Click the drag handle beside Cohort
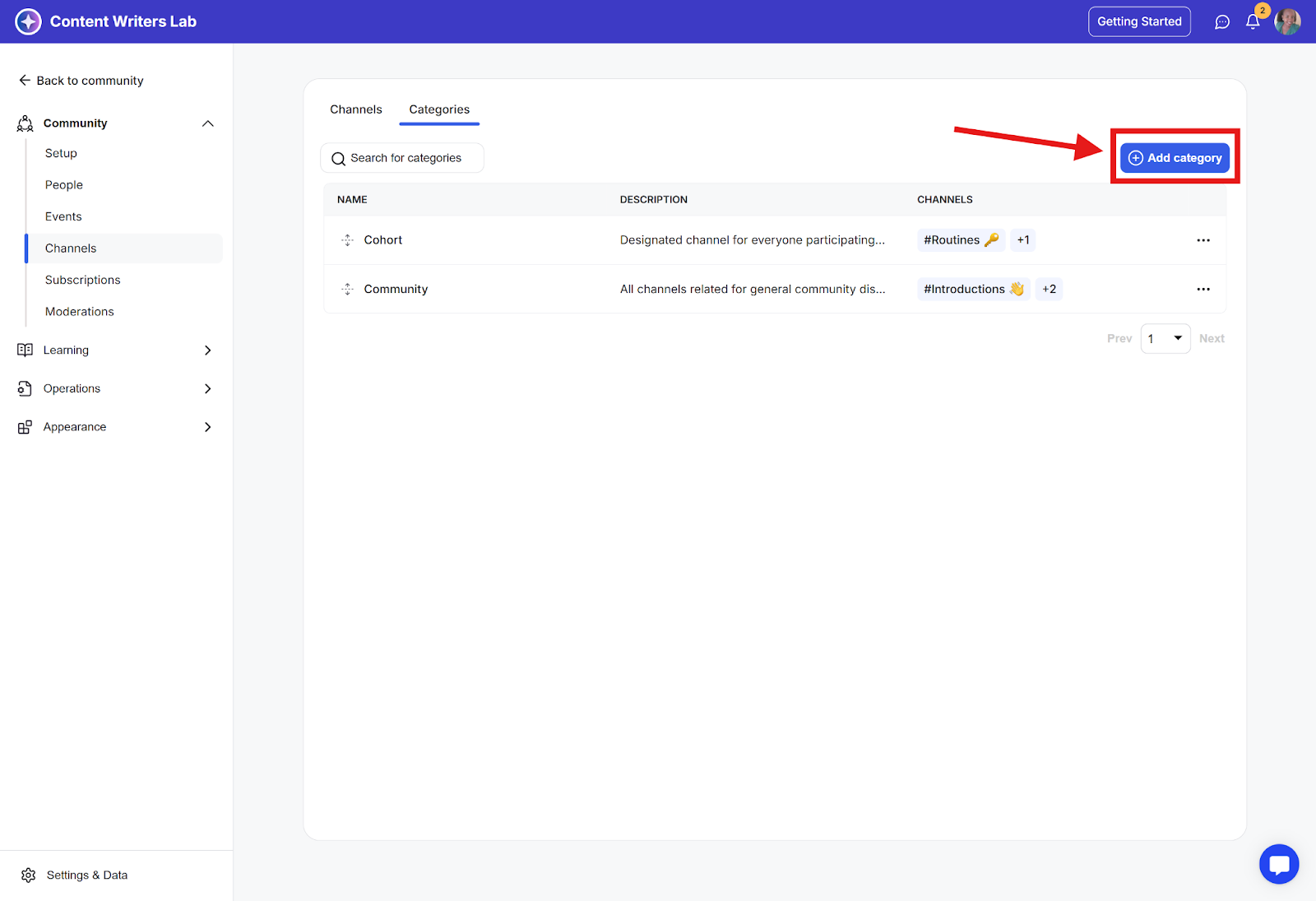 pos(347,240)
